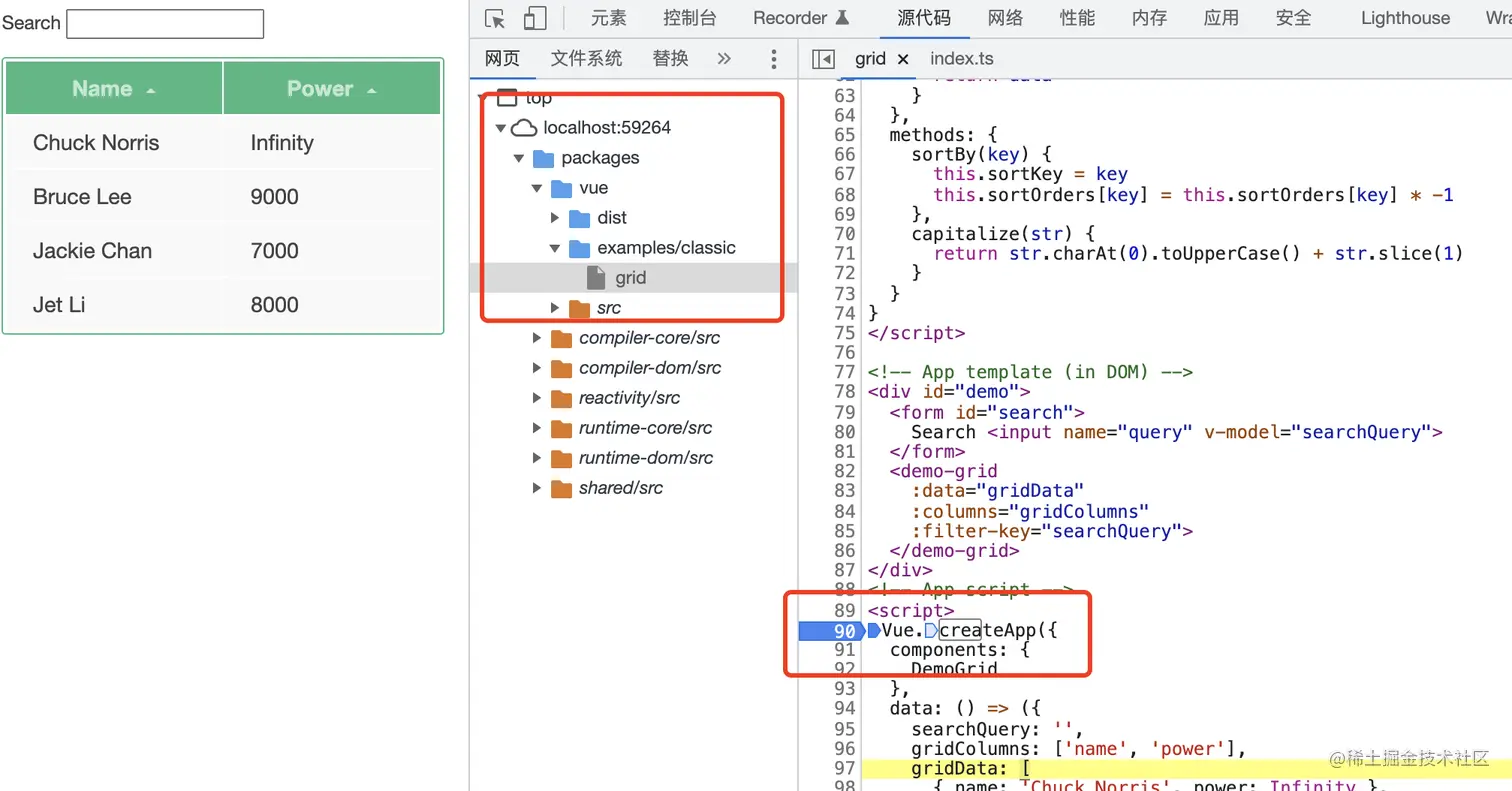Toggle a breakpoint on line 97
1512x791 pixels.
tap(845, 768)
